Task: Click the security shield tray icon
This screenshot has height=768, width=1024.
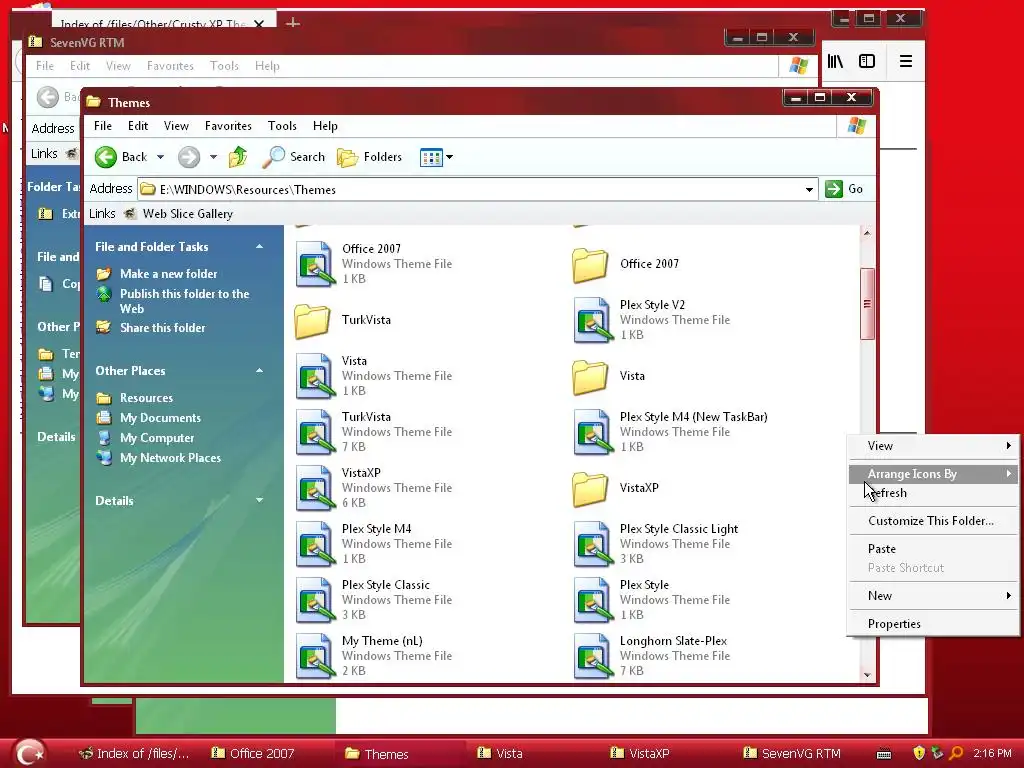Action: pyautogui.click(x=919, y=753)
